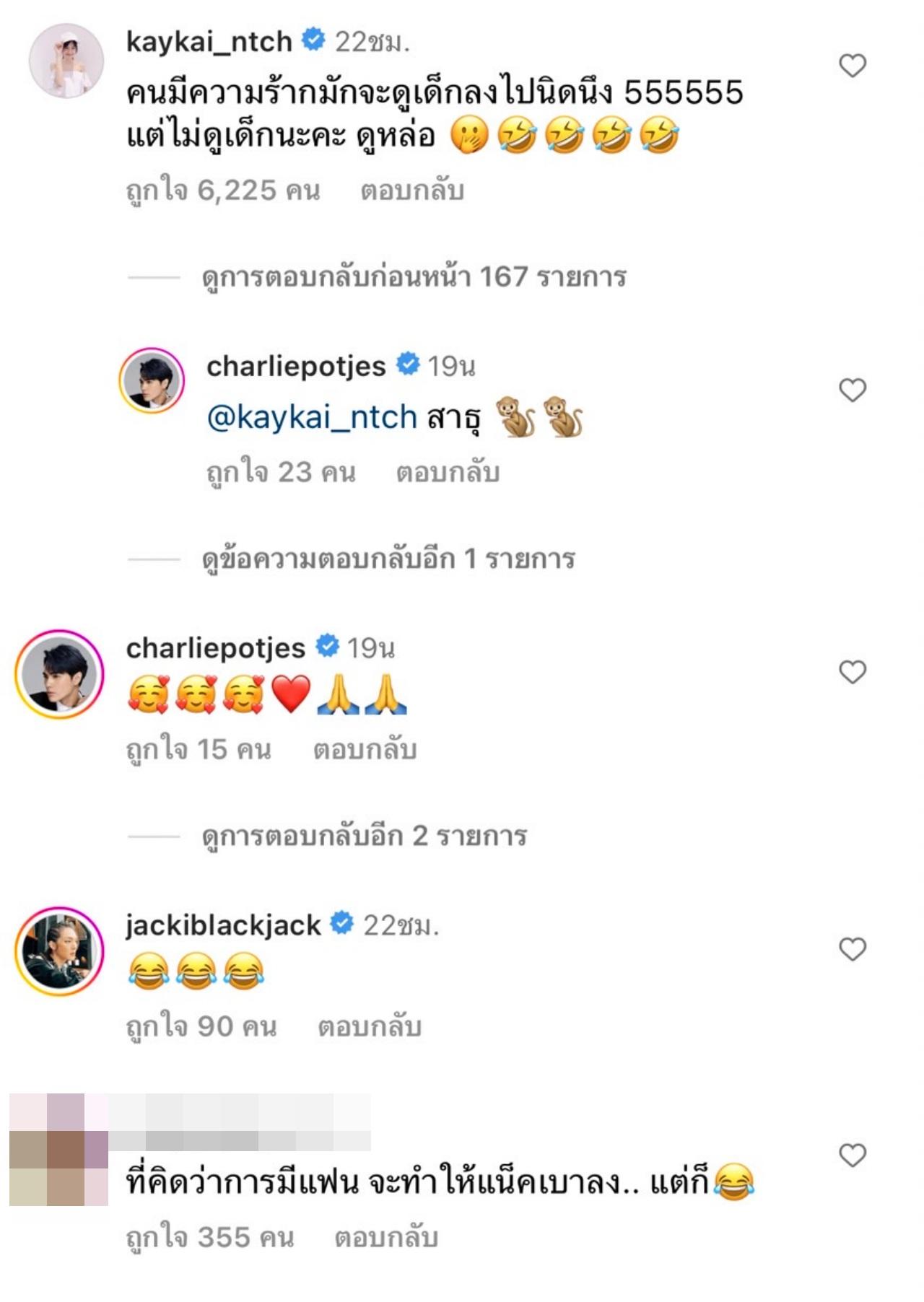Image resolution: width=924 pixels, height=1302 pixels.
Task: Tap the verified badge beside kaykai_ntch
Action: 313,40
